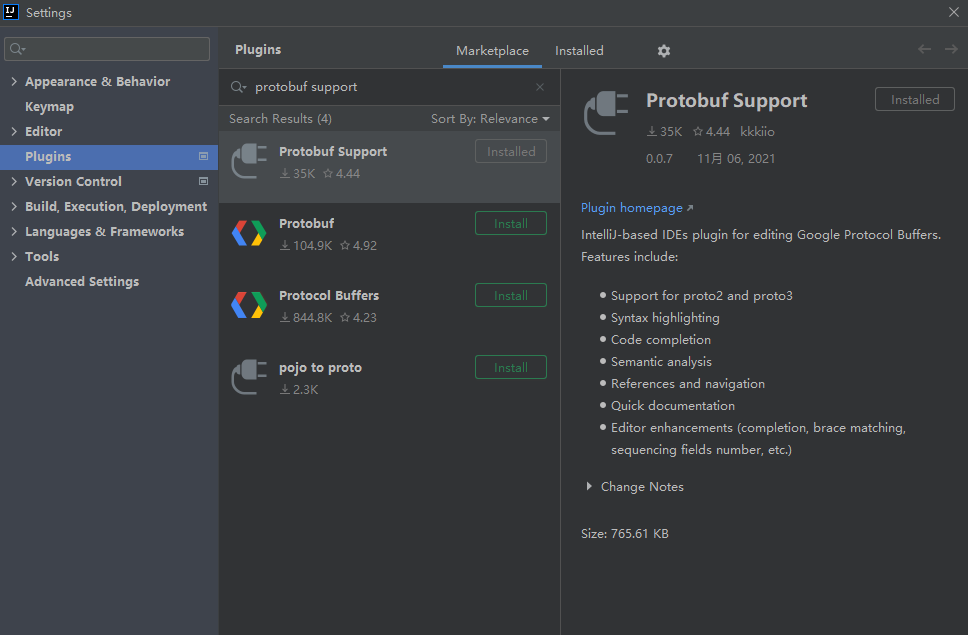Expand Languages & Frameworks node
The image size is (968, 635).
(14, 231)
